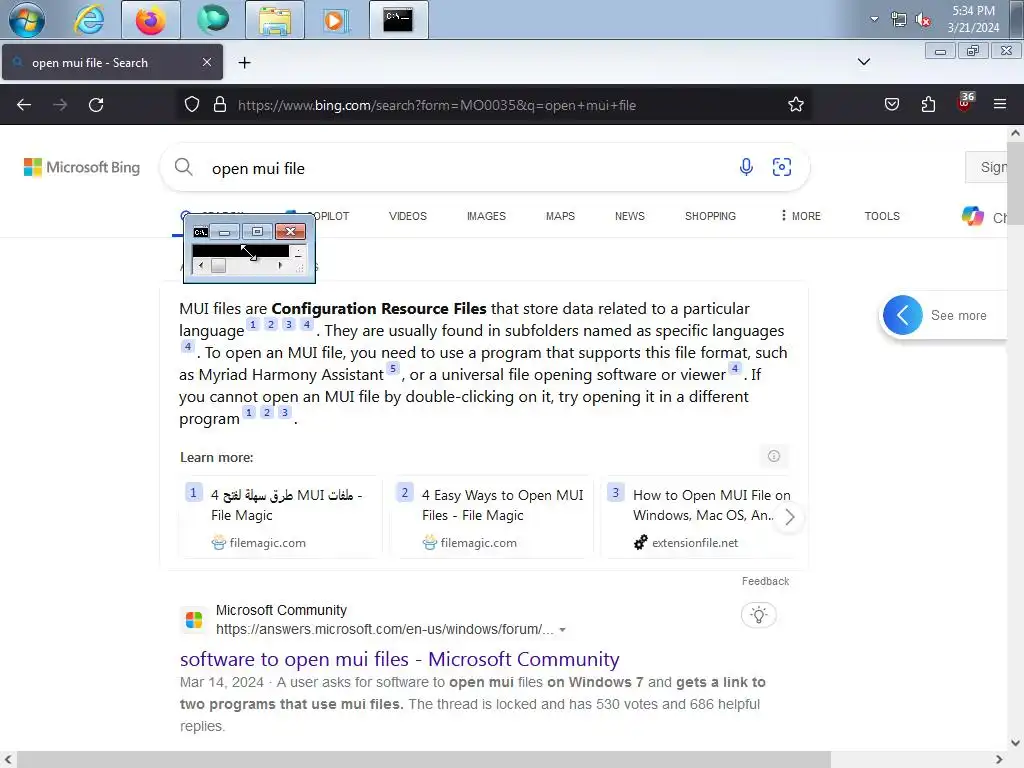Send Feedback on the answer
This screenshot has width=1024, height=768.
pyautogui.click(x=765, y=581)
